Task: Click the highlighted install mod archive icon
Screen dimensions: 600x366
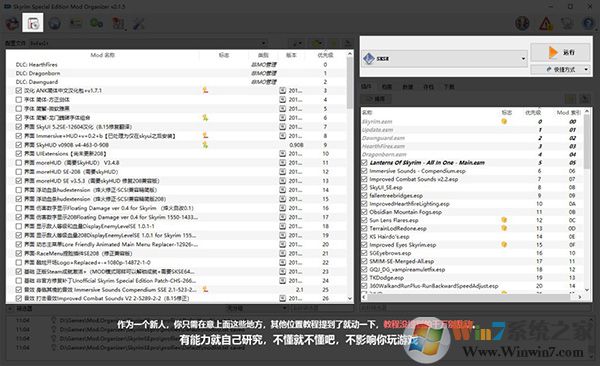Action: 33,23
